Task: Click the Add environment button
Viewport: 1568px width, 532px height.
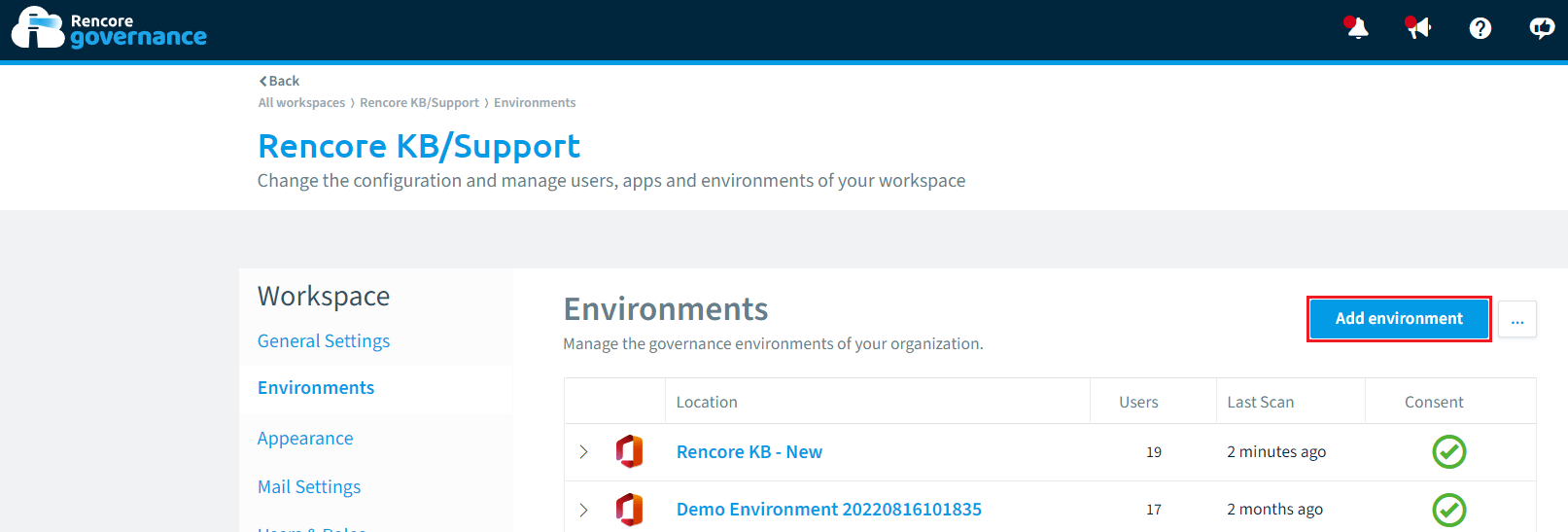Action: click(x=1399, y=319)
